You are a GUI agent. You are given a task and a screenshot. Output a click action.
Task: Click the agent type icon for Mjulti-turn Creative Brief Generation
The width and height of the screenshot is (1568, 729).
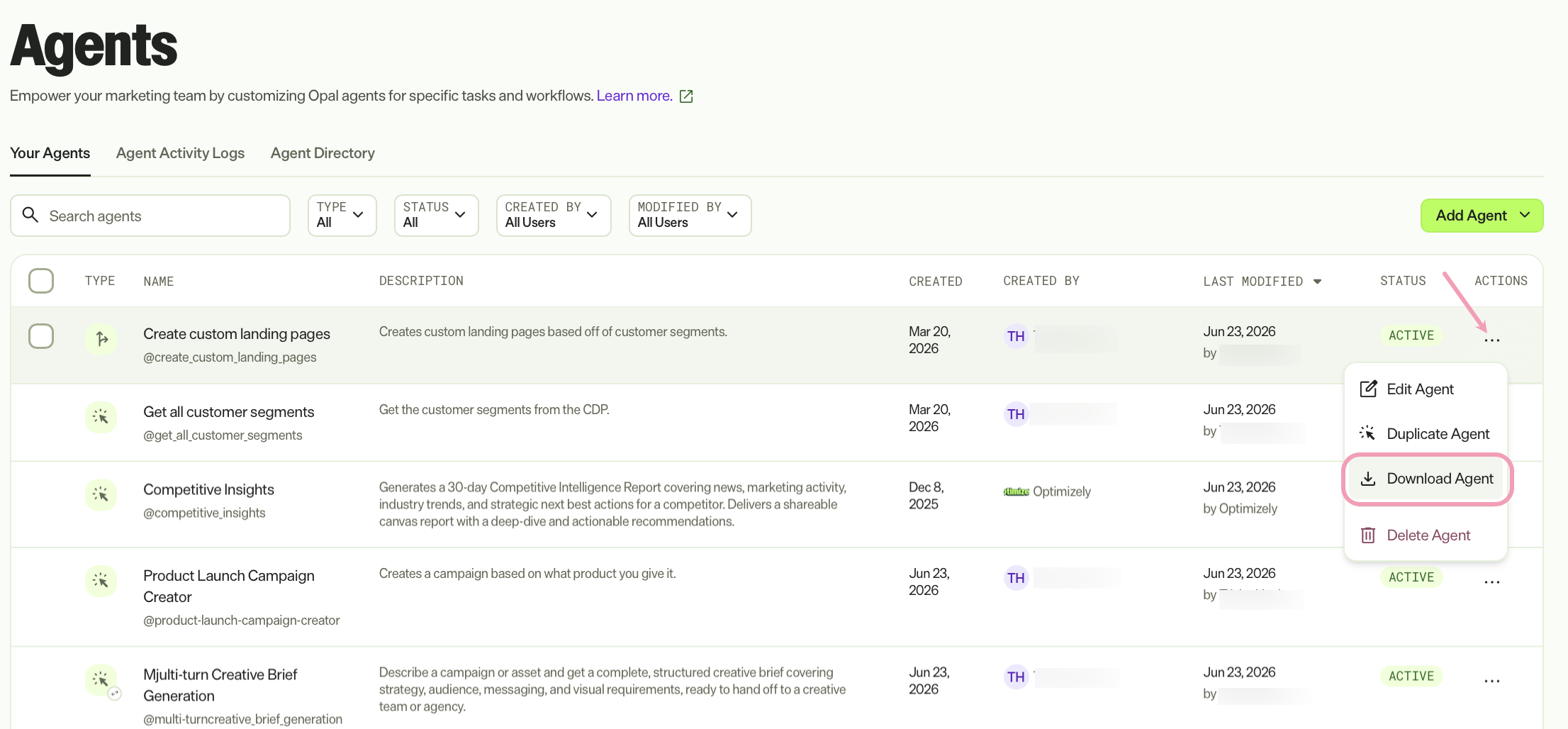click(x=101, y=680)
